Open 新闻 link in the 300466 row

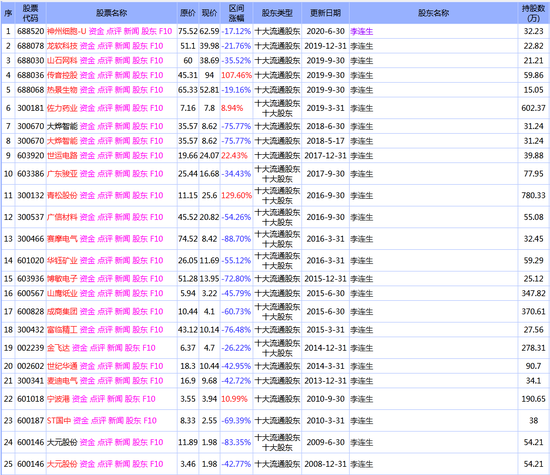click(x=122, y=239)
